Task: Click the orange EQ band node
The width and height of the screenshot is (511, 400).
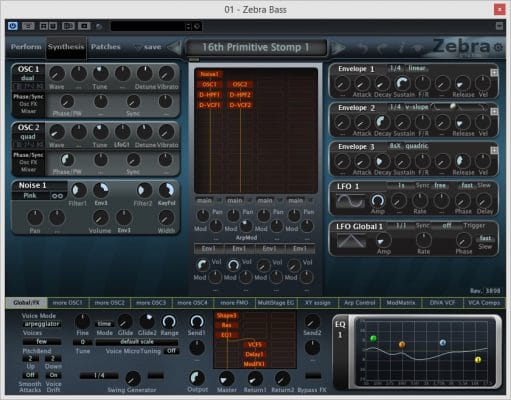Action: pyautogui.click(x=402, y=344)
